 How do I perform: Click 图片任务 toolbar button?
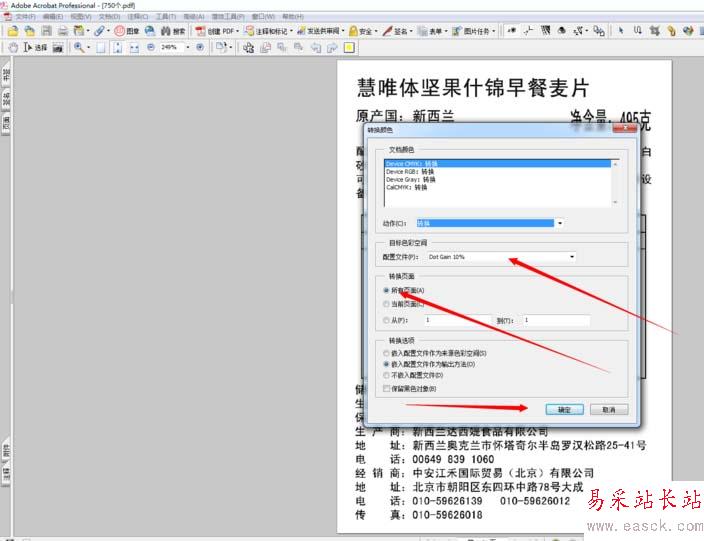[x=471, y=31]
